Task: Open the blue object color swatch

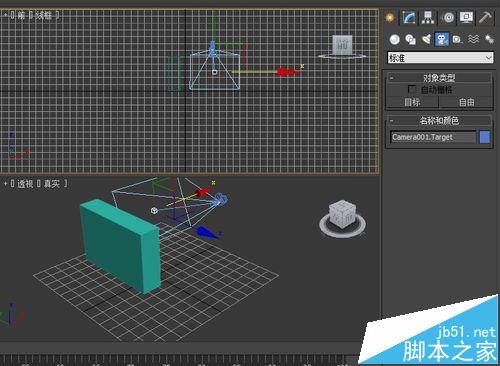Action: click(484, 137)
